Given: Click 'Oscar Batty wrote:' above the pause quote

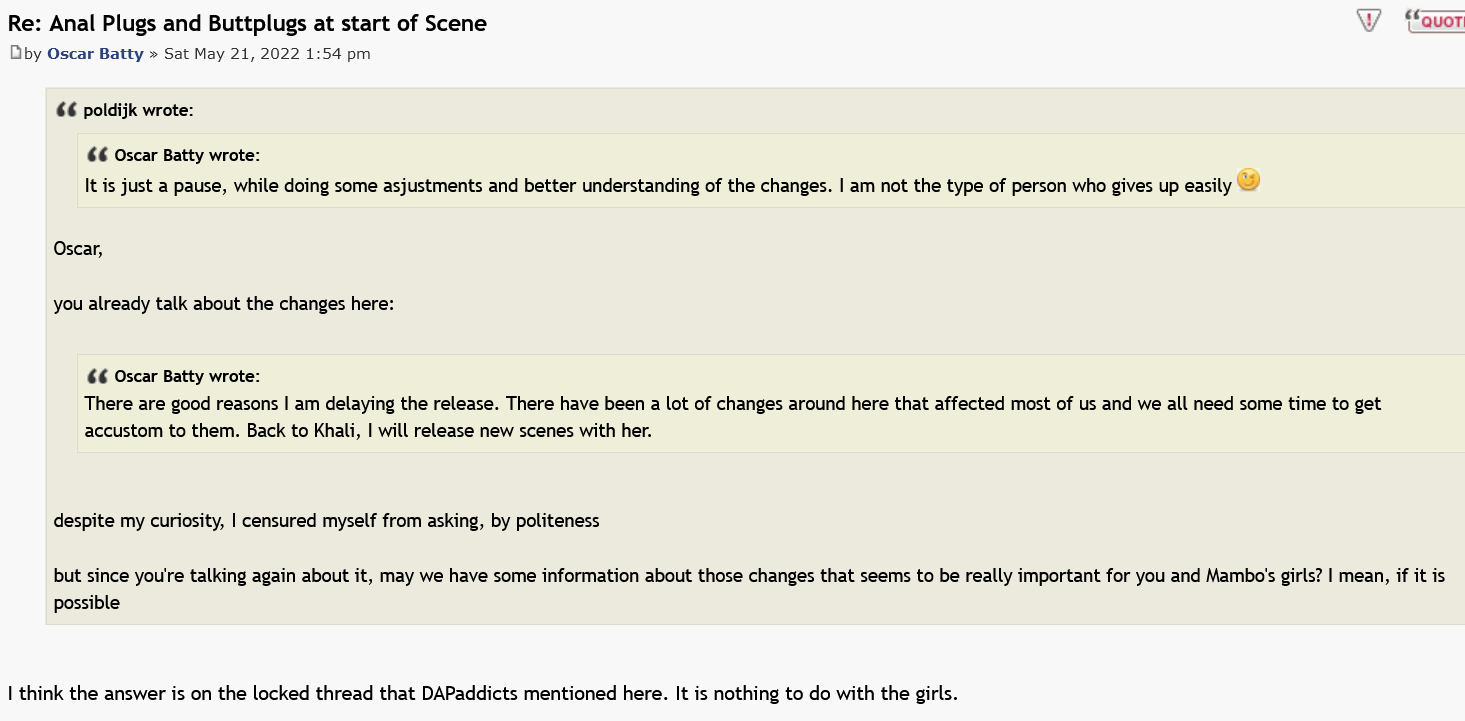Looking at the screenshot, I should coord(187,155).
